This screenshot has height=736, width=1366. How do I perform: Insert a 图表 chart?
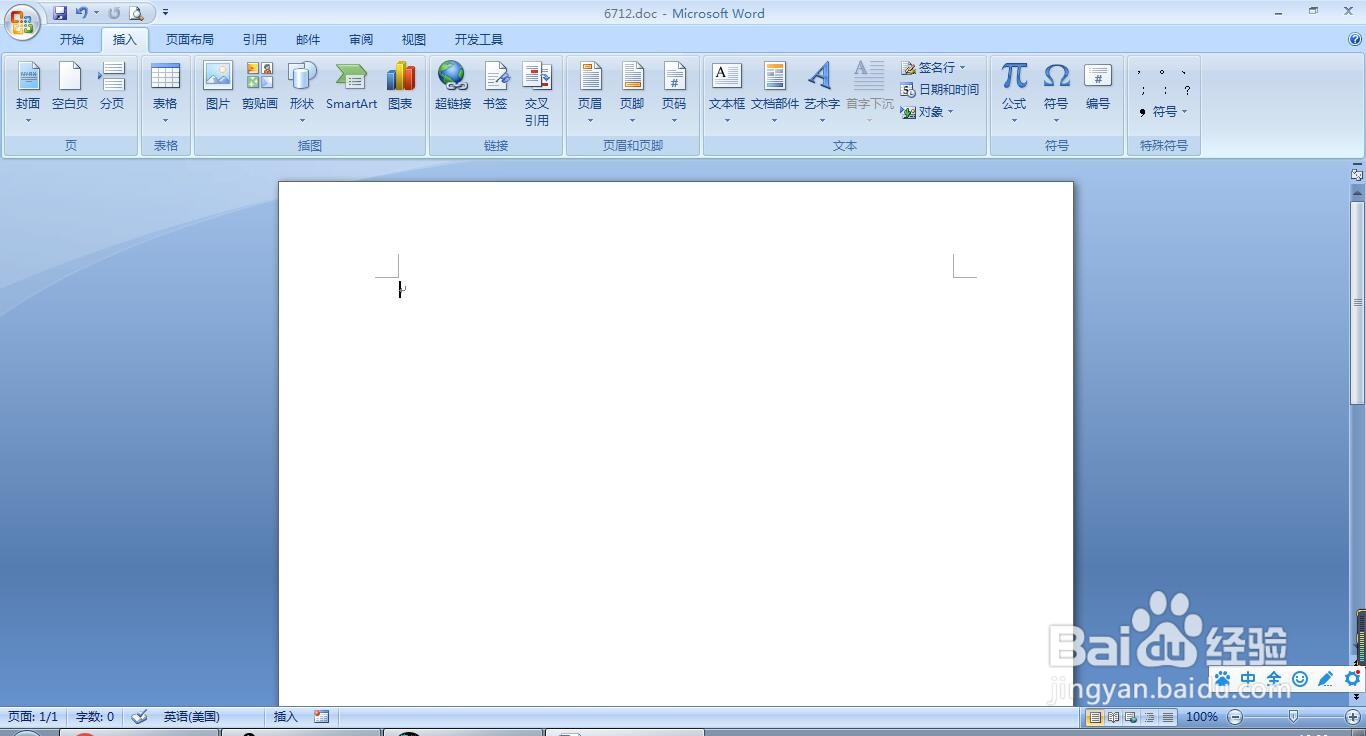tap(400, 87)
